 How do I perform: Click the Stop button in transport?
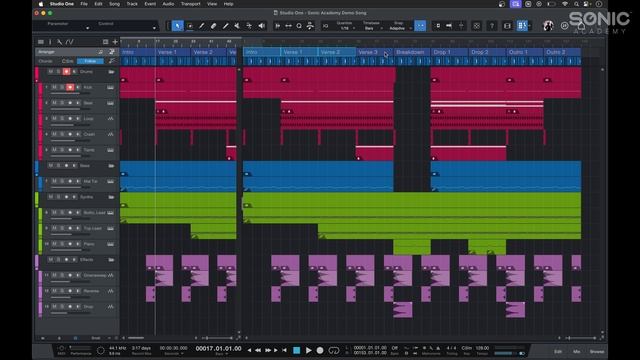[x=297, y=350]
